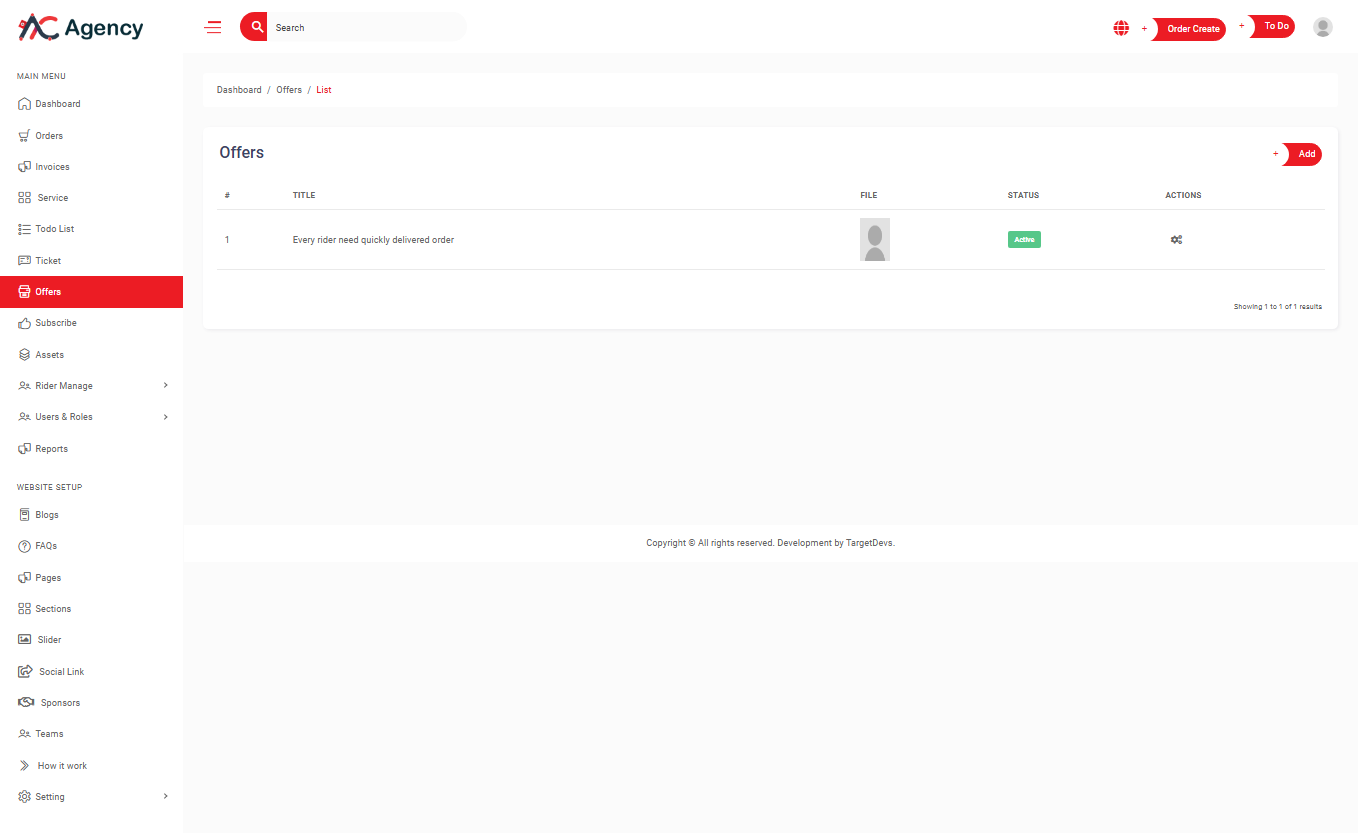Image resolution: width=1358 pixels, height=833 pixels.
Task: Open the Invoices menu item
Action: 52,167
